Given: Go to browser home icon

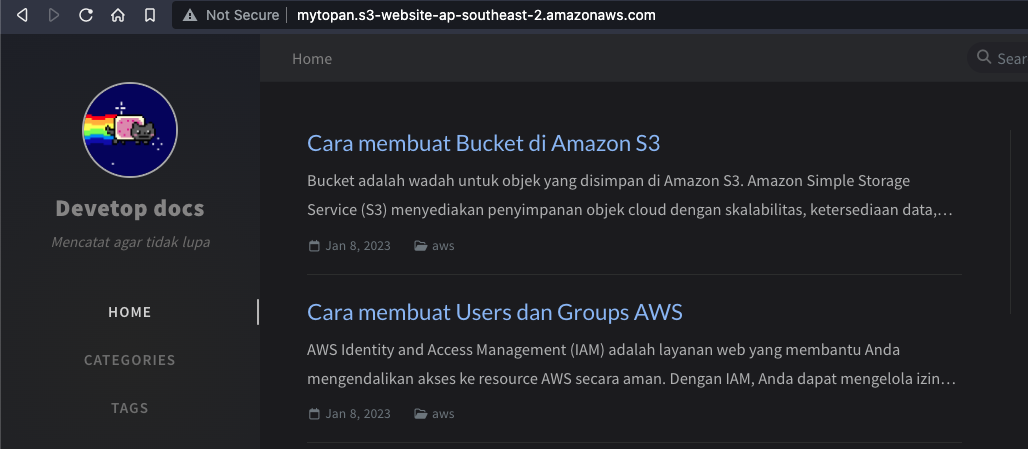Looking at the screenshot, I should coord(118,15).
